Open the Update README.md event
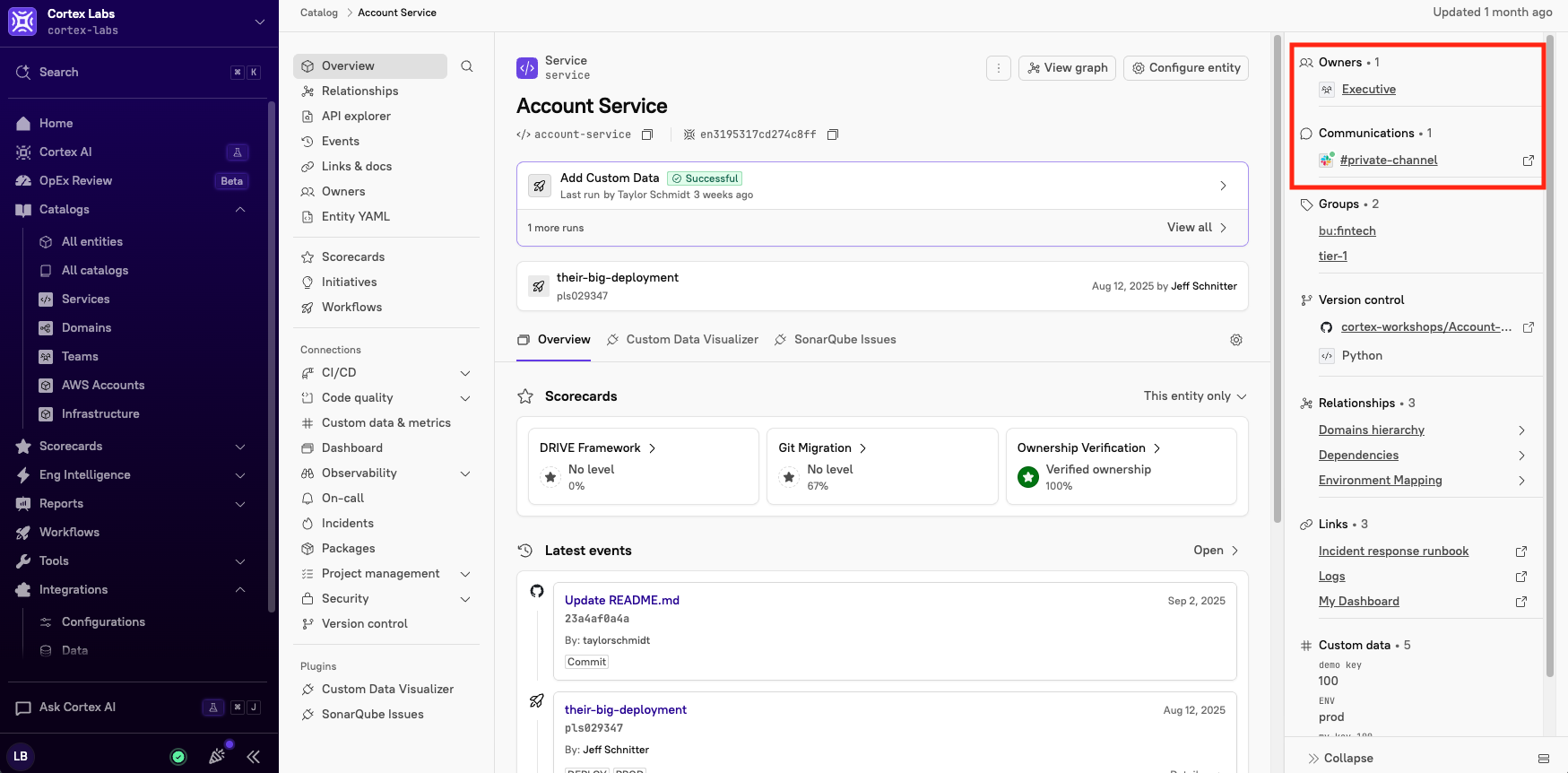Image resolution: width=1568 pixels, height=773 pixels. (x=621, y=601)
